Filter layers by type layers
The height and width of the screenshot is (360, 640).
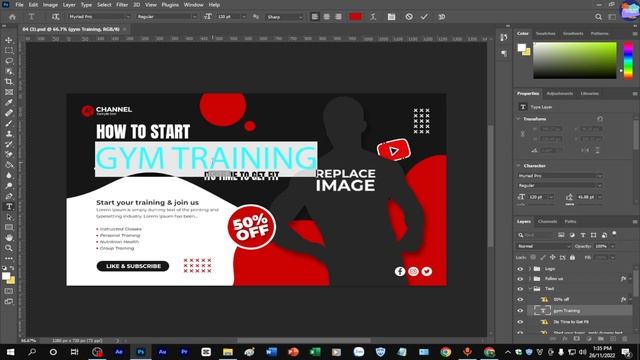tap(583, 235)
